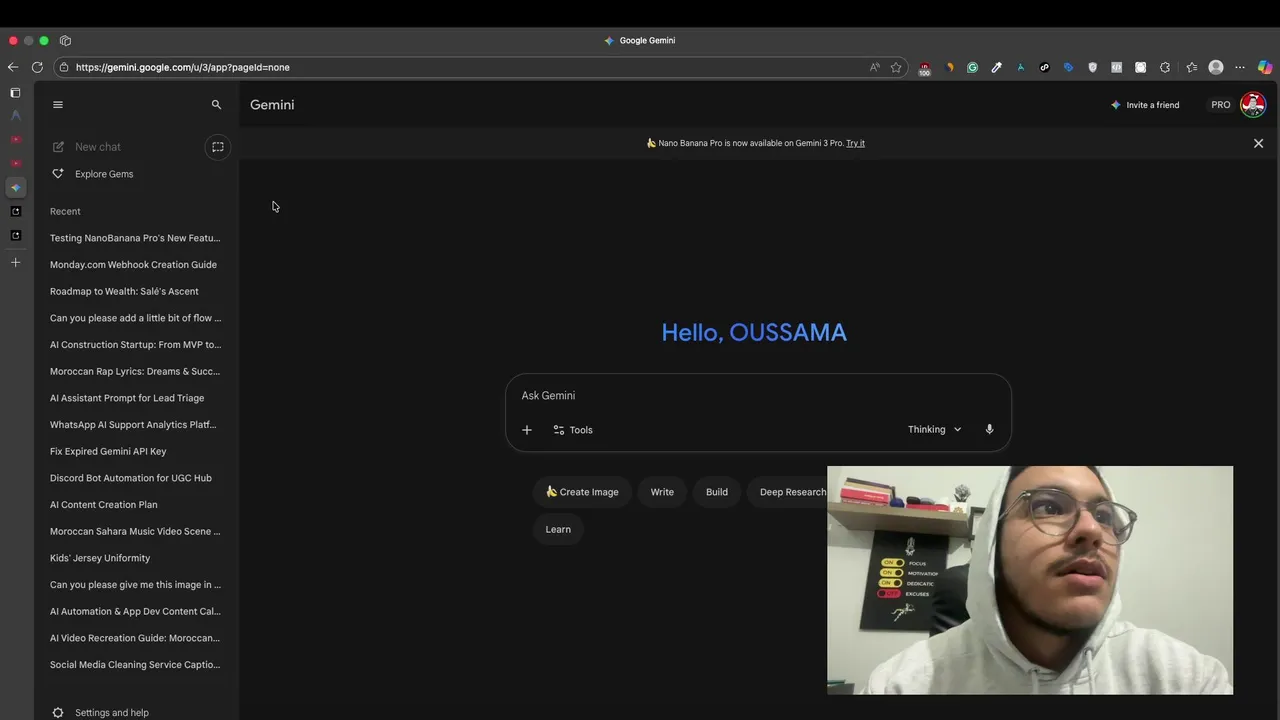Viewport: 1280px width, 720px height.
Task: Focus the Ask Gemini input field
Action: coord(758,396)
